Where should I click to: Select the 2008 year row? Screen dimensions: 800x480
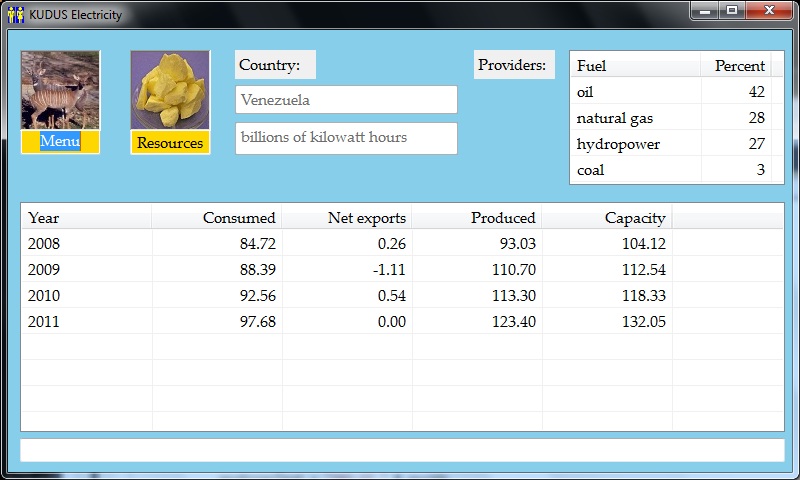(x=402, y=243)
